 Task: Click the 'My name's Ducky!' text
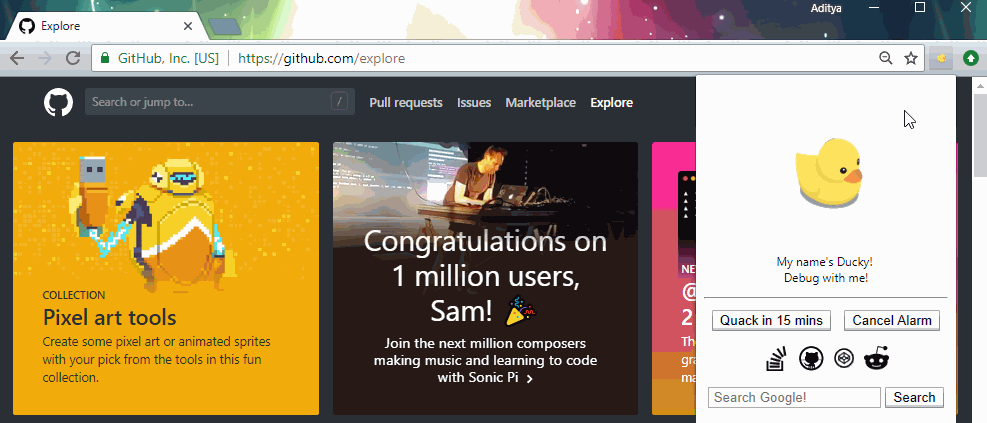[825, 262]
